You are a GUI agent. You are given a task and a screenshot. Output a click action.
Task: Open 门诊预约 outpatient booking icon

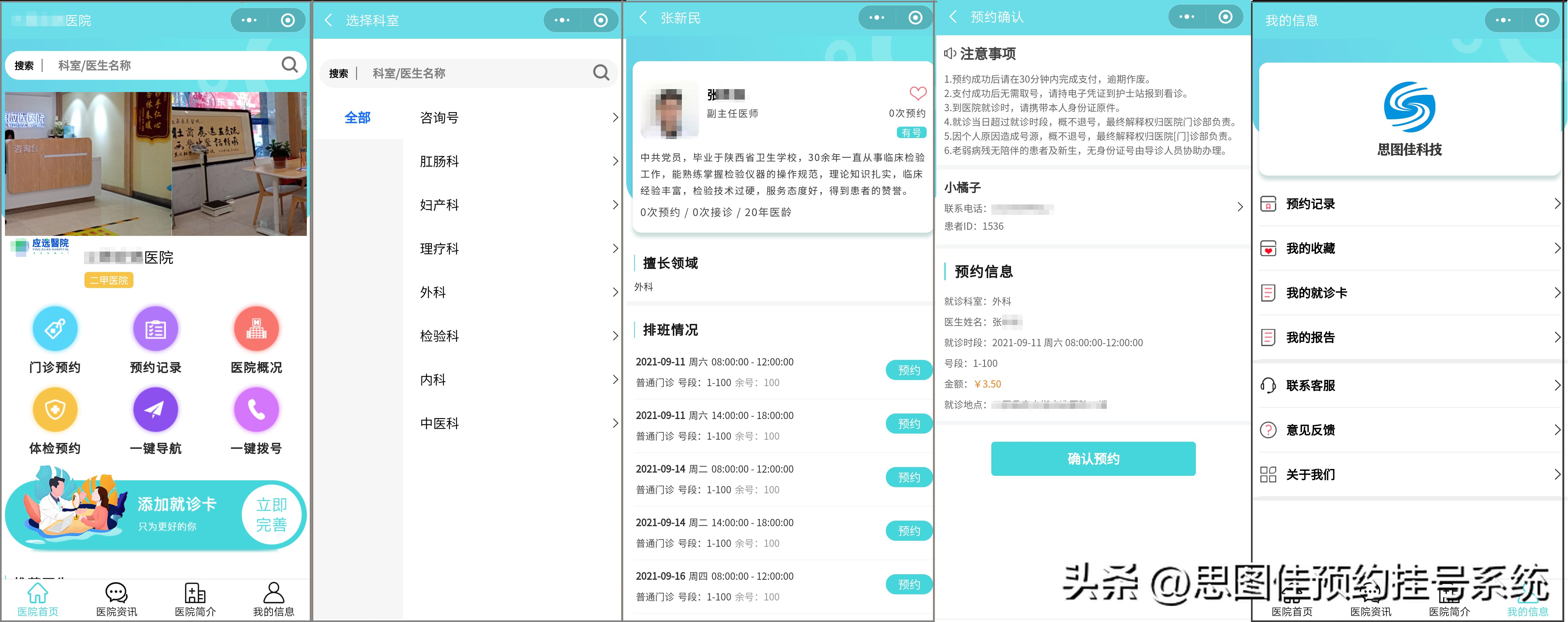pyautogui.click(x=55, y=329)
